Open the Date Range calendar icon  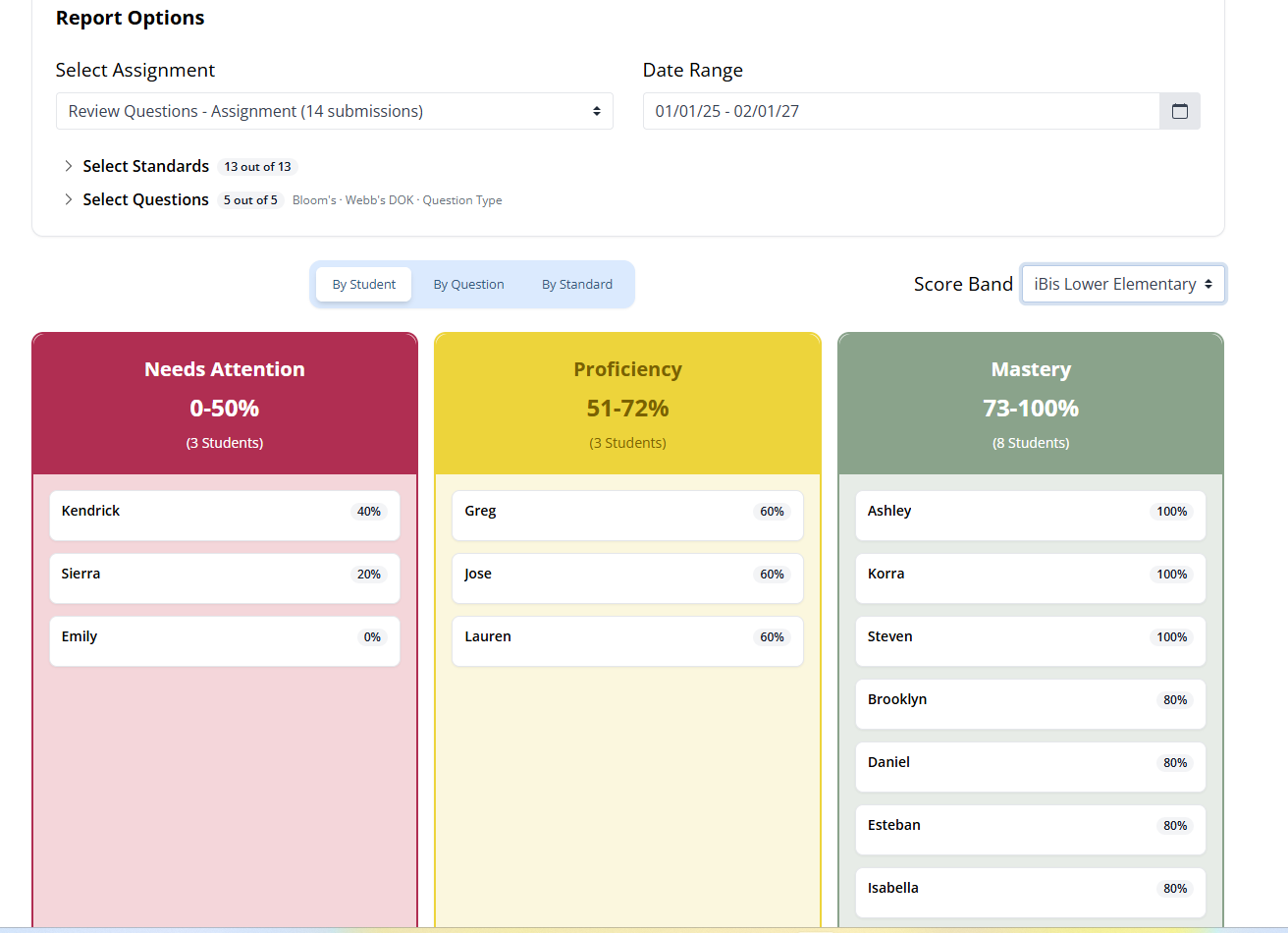tap(1180, 111)
